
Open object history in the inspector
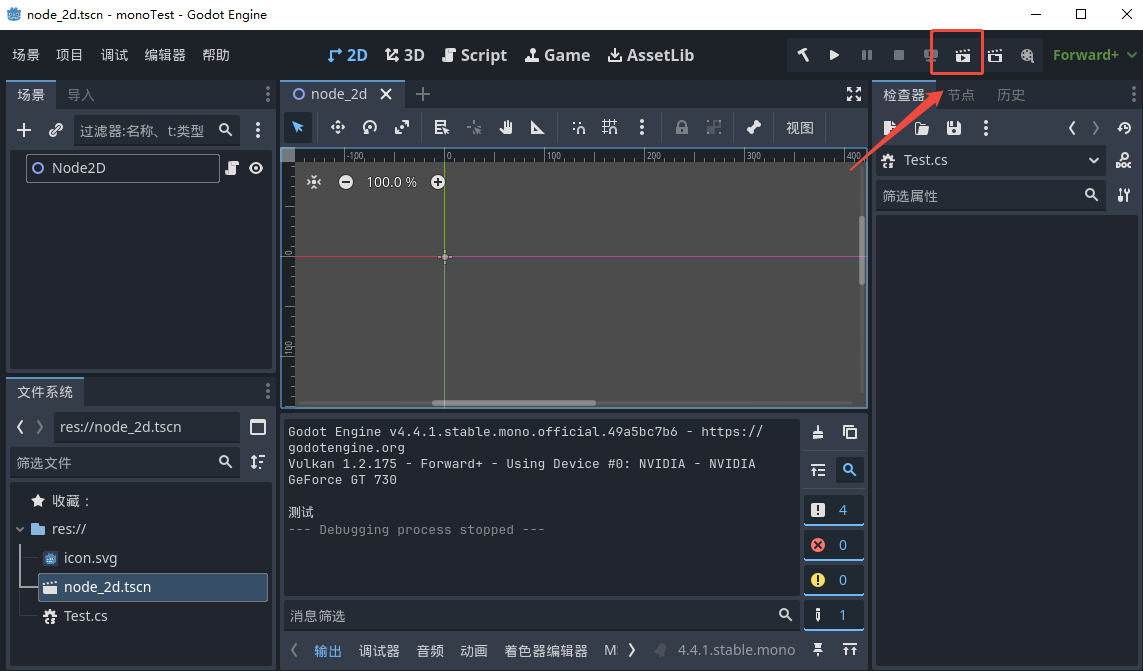1124,128
